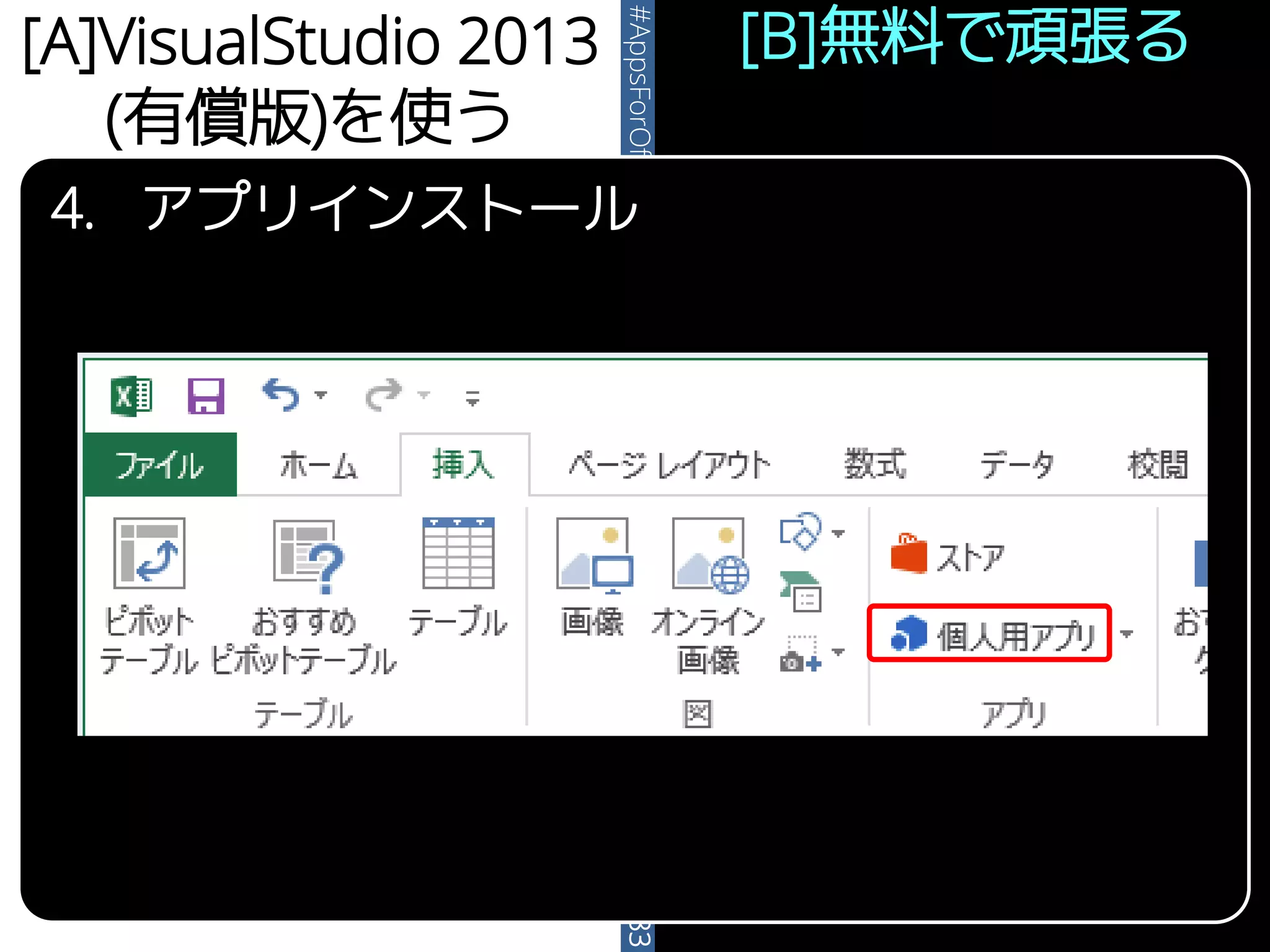Open the ファイル tab
The image size is (1270, 952).
click(x=160, y=465)
